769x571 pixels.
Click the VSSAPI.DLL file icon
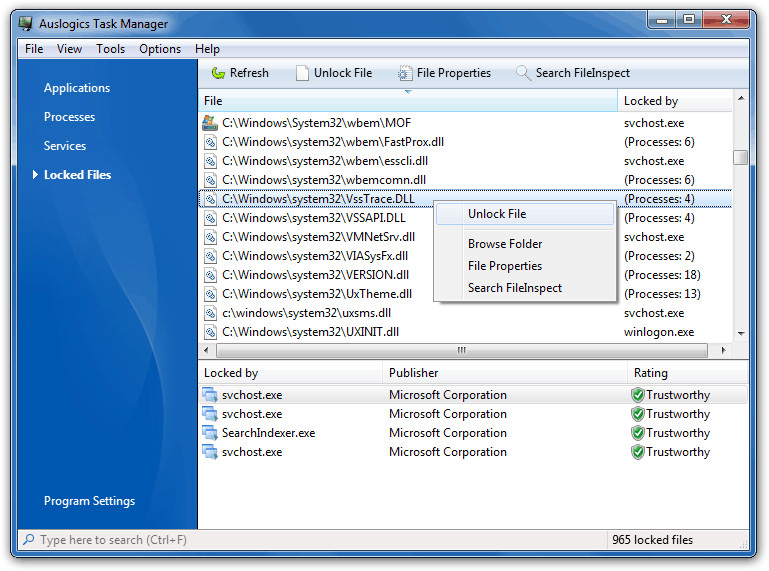(x=210, y=218)
